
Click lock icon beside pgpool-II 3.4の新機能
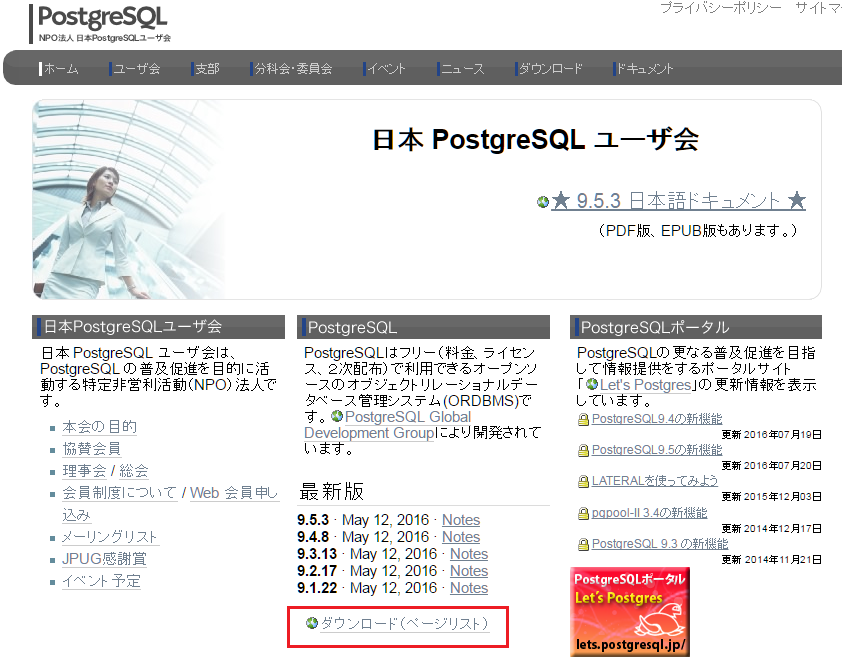click(x=583, y=514)
